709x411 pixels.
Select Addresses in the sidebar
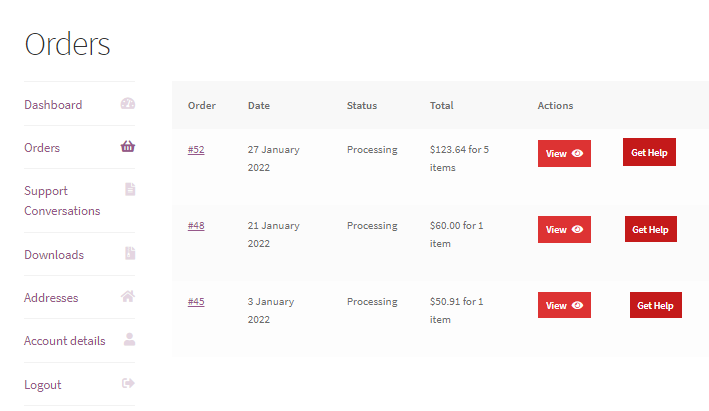click(51, 298)
